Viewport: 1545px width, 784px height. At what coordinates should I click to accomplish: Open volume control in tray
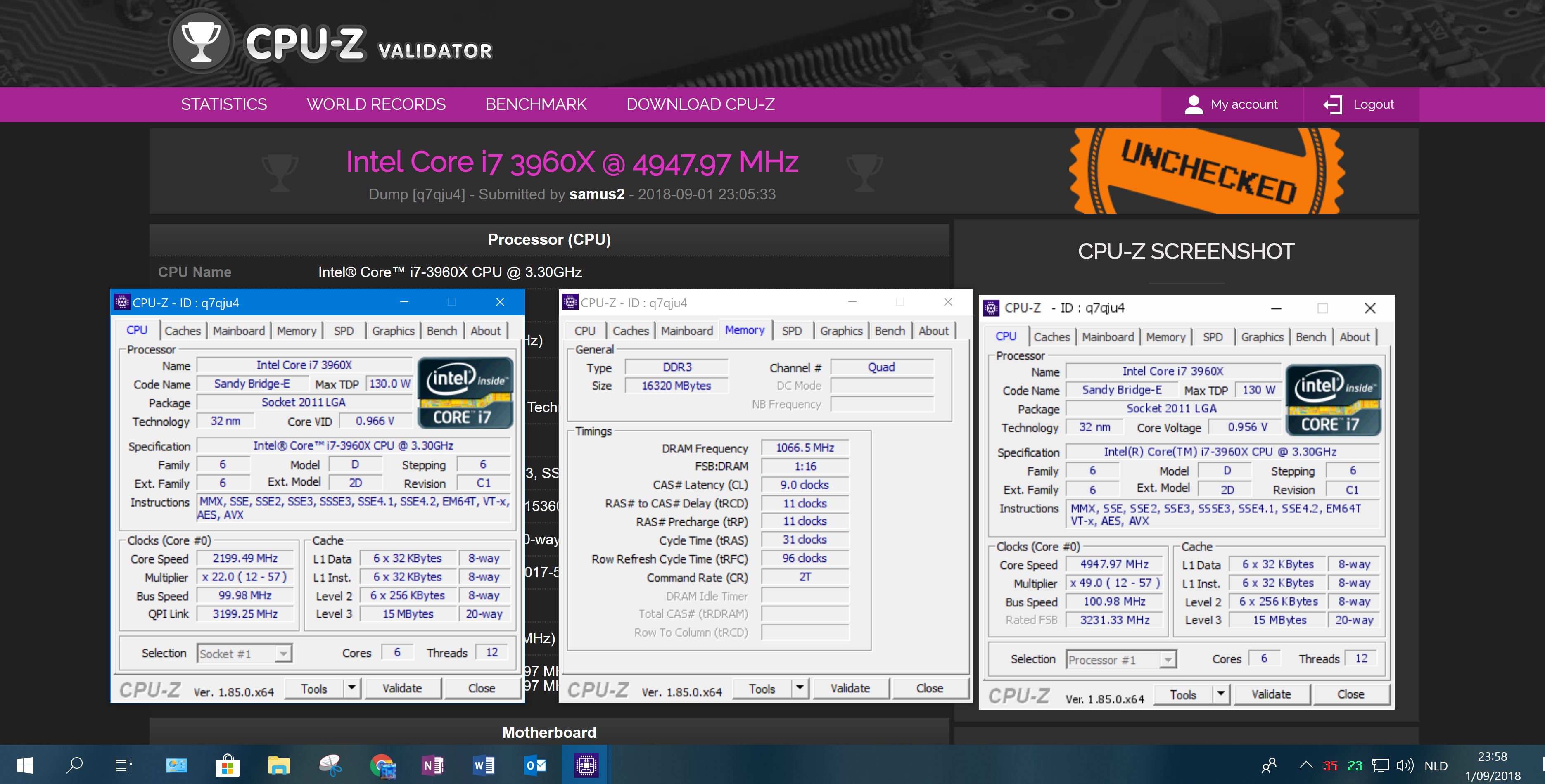tap(1405, 765)
